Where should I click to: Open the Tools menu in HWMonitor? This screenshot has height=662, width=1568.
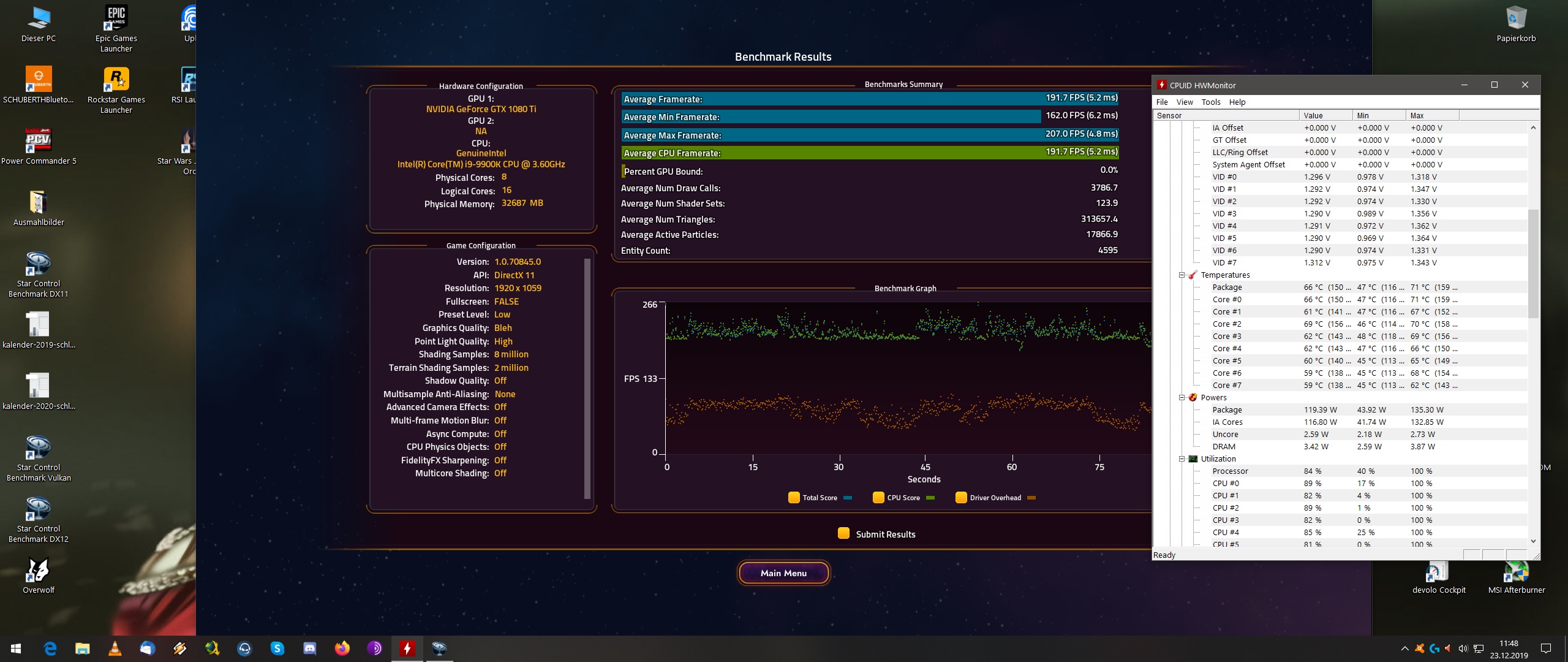[1210, 102]
